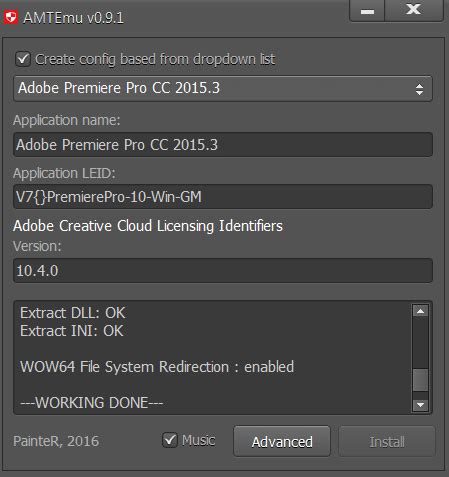Close the AMTEmu window
Screen dimensions: 449x477
[414, 11]
